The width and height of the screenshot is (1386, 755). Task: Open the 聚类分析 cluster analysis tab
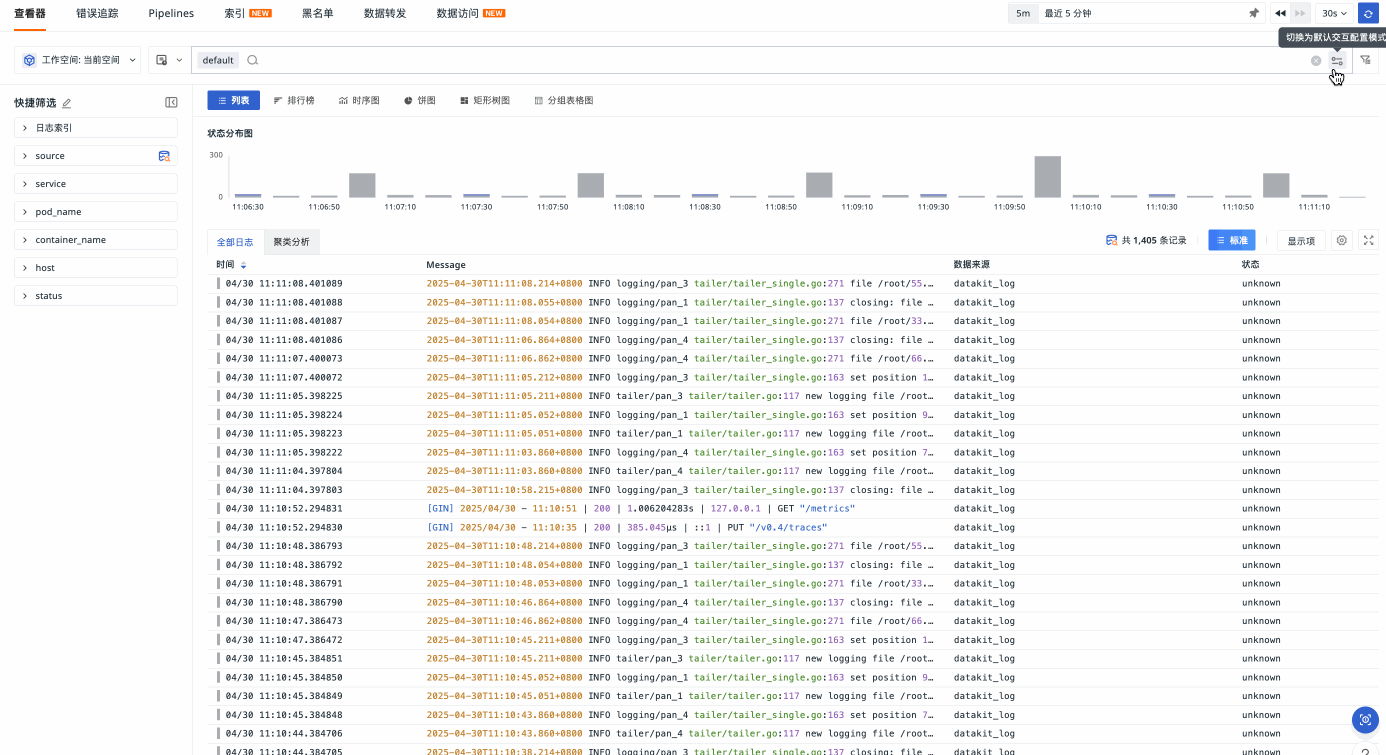click(x=292, y=242)
